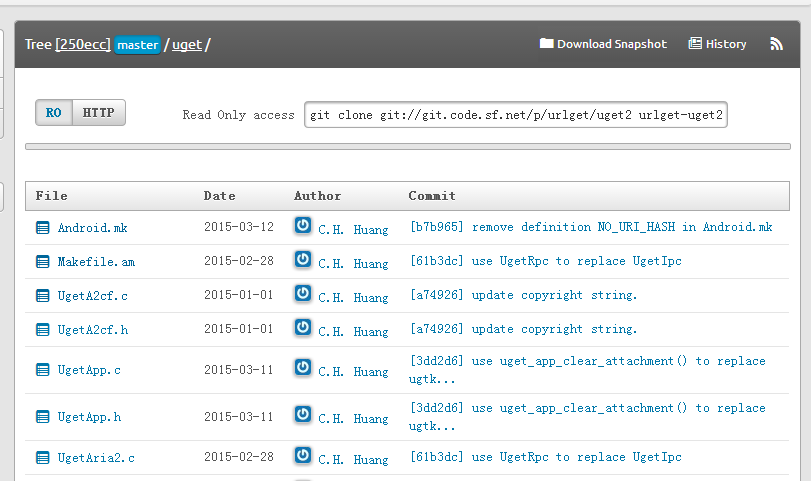Click author avatar icon in UgetAria2.c row
Viewport: 811px width, 481px height.
click(x=303, y=456)
